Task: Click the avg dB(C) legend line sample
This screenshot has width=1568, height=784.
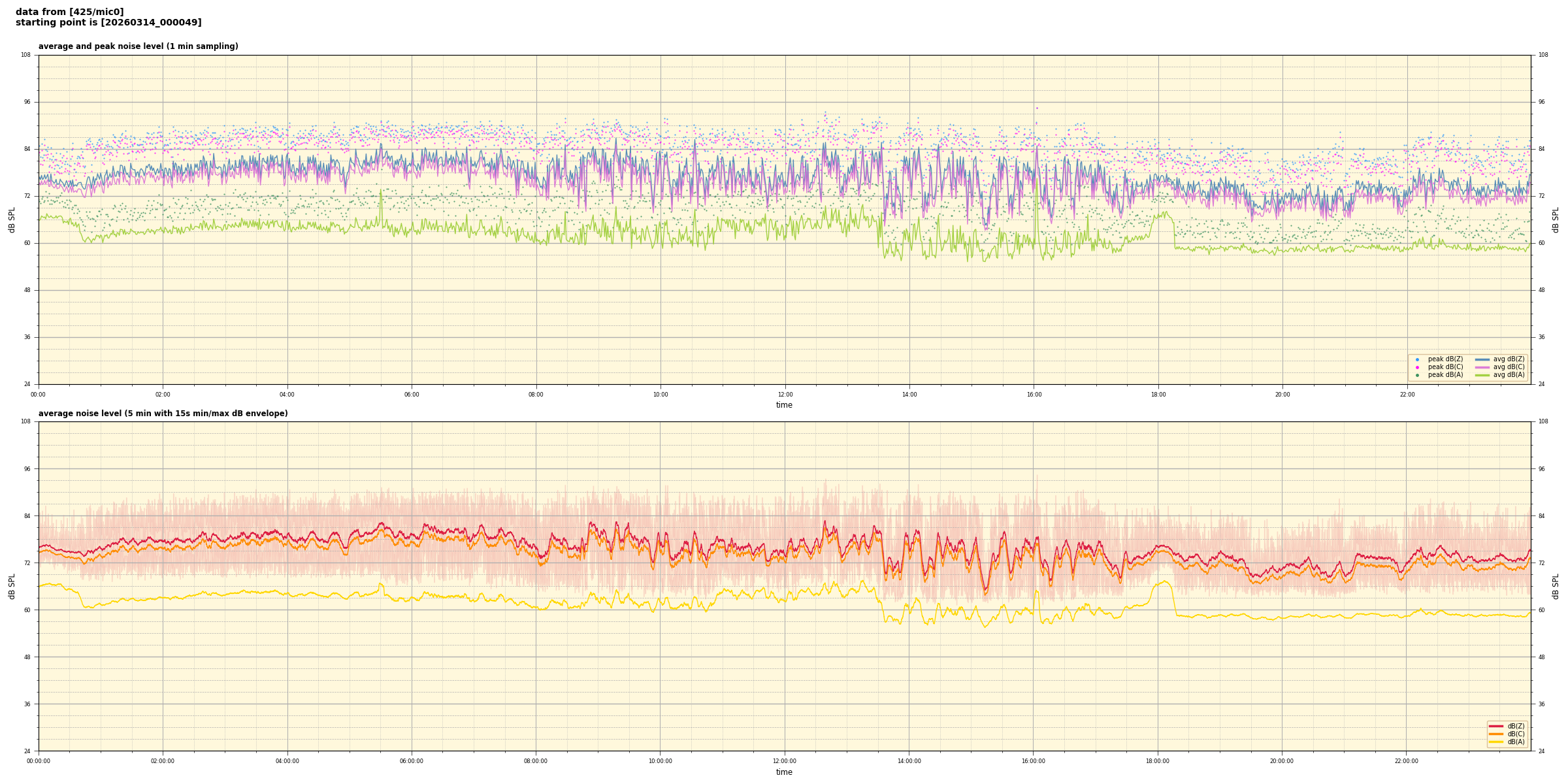Action: click(x=1482, y=367)
